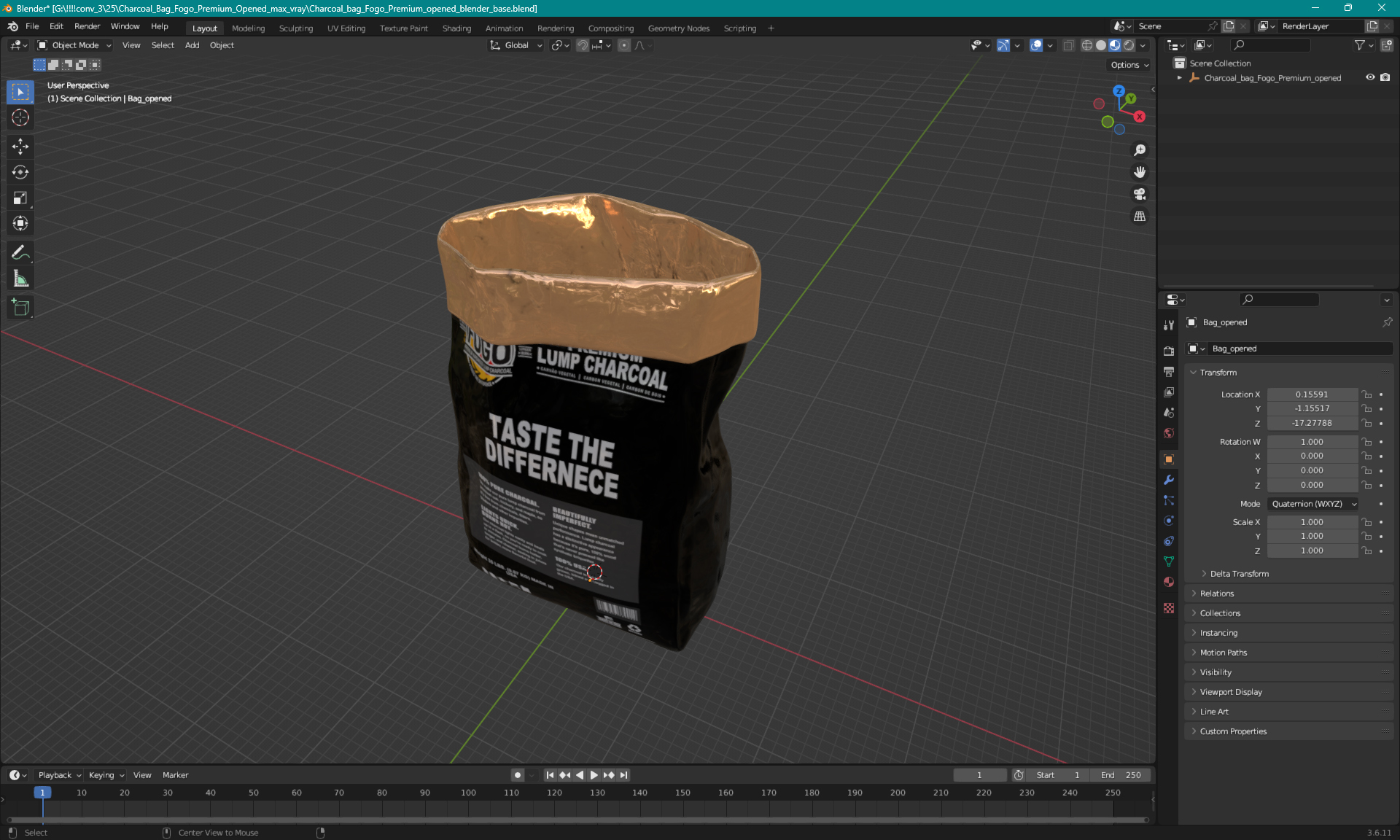
Task: Click the End frame 250 field
Action: pos(1121,775)
